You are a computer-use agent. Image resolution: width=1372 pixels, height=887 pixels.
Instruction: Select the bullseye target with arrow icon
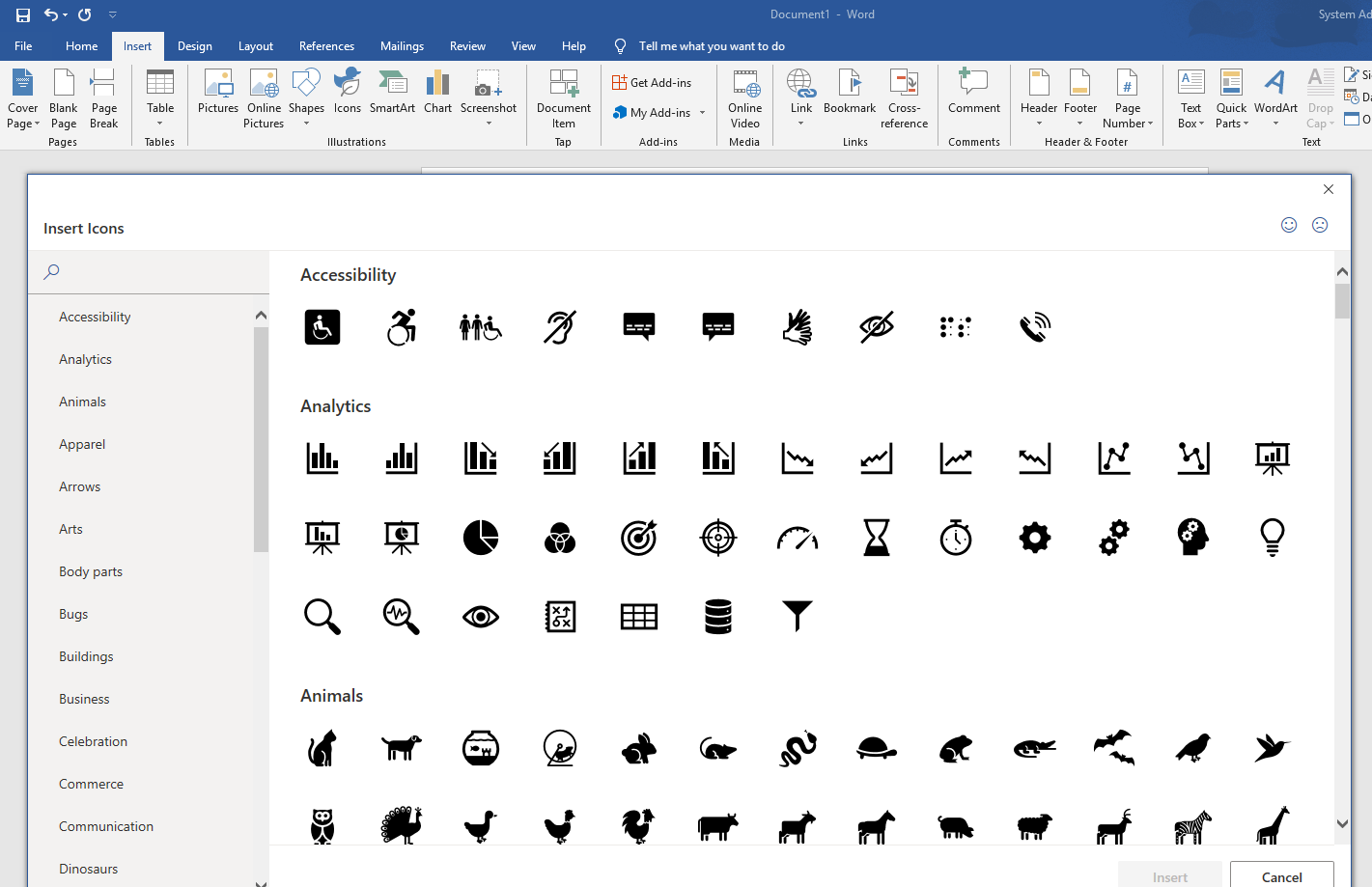pos(639,538)
